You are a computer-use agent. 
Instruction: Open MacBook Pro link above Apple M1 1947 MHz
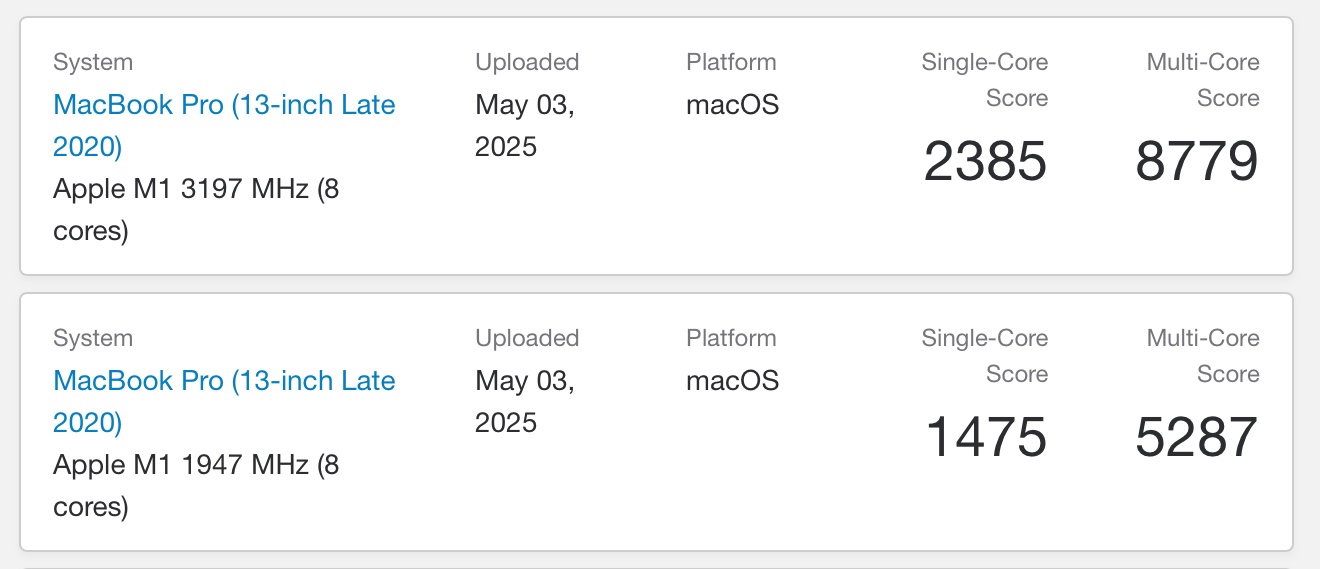[223, 381]
